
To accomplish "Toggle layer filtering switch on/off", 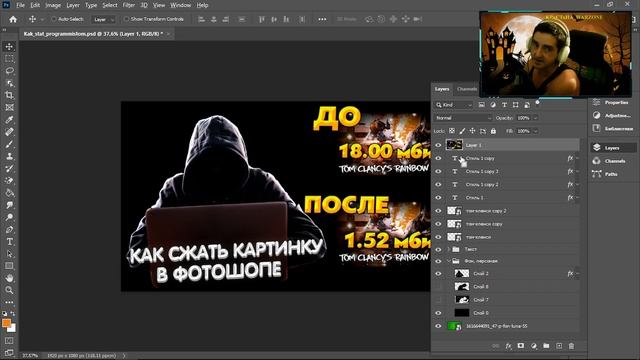I will 538,103.
